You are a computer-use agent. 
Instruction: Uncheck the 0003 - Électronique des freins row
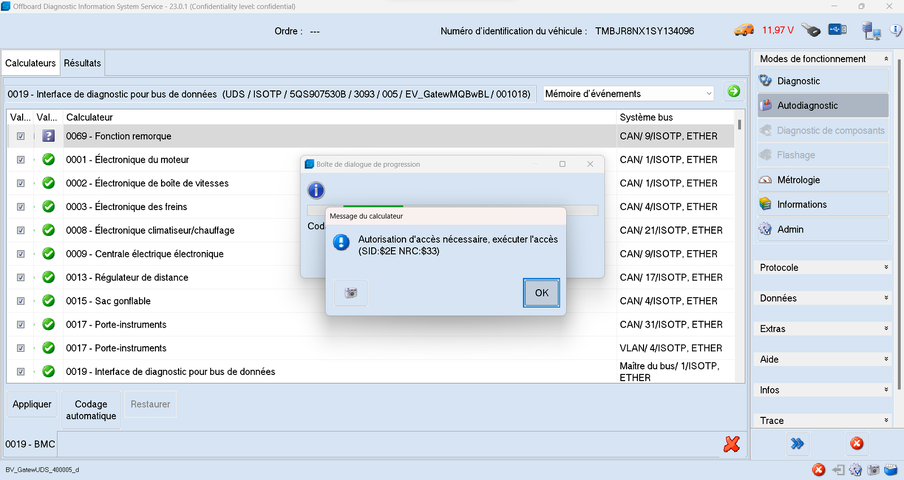point(21,207)
